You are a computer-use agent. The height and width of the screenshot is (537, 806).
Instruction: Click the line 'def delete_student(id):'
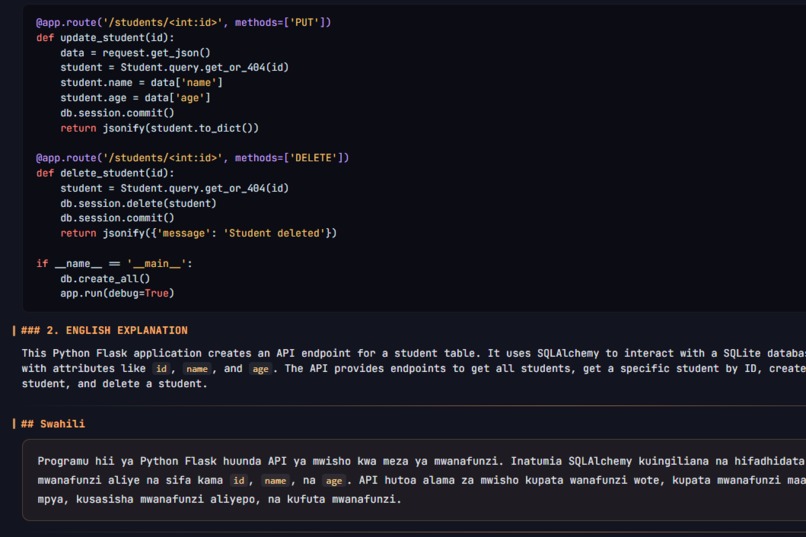pos(105,173)
